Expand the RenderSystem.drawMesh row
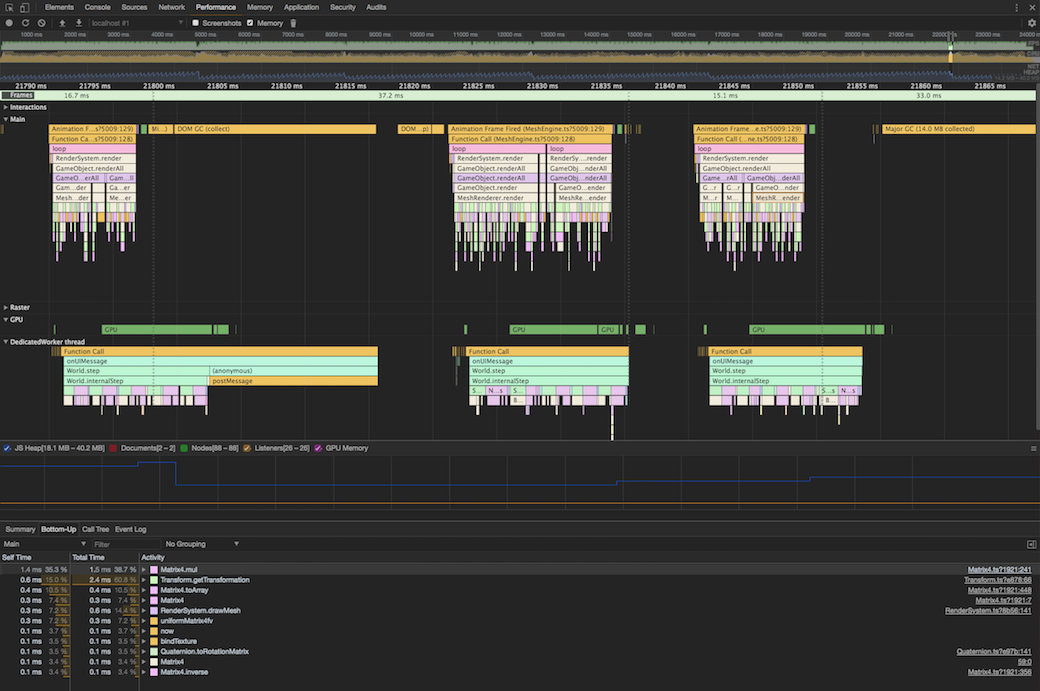 (x=144, y=611)
